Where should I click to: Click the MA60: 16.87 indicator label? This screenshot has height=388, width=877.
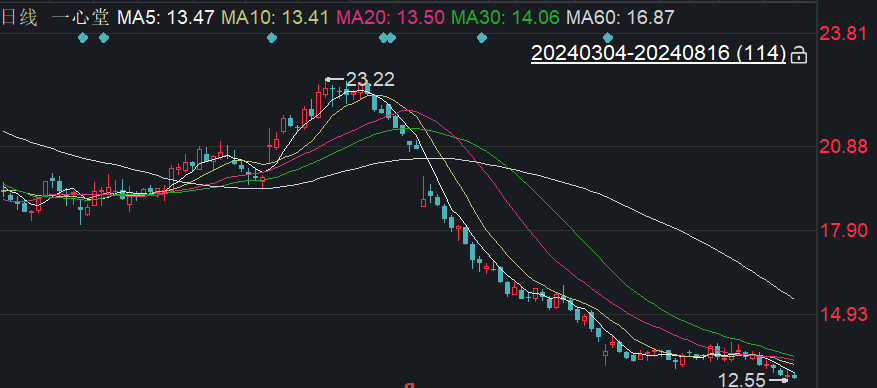click(x=620, y=17)
